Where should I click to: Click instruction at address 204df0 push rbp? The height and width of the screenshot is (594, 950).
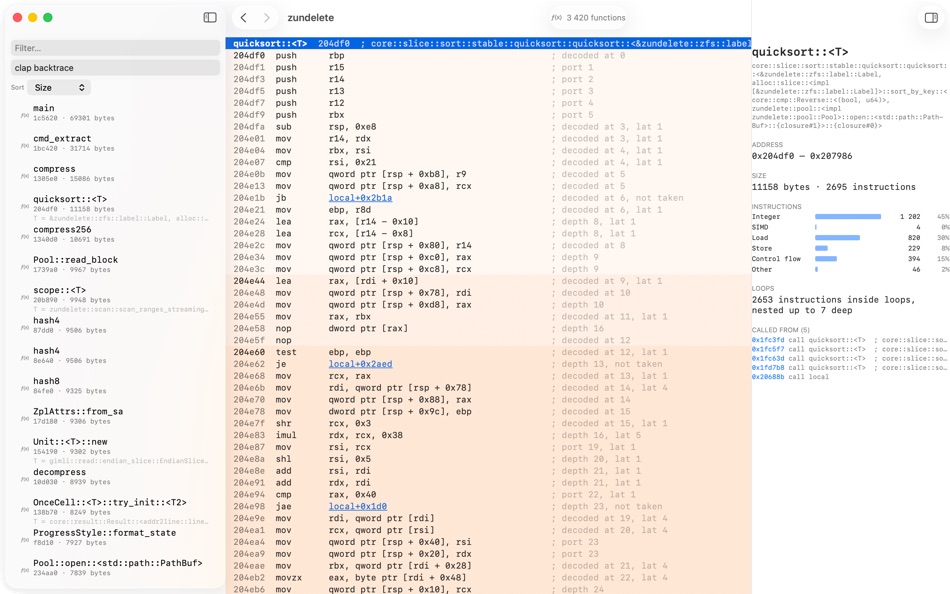488,55
